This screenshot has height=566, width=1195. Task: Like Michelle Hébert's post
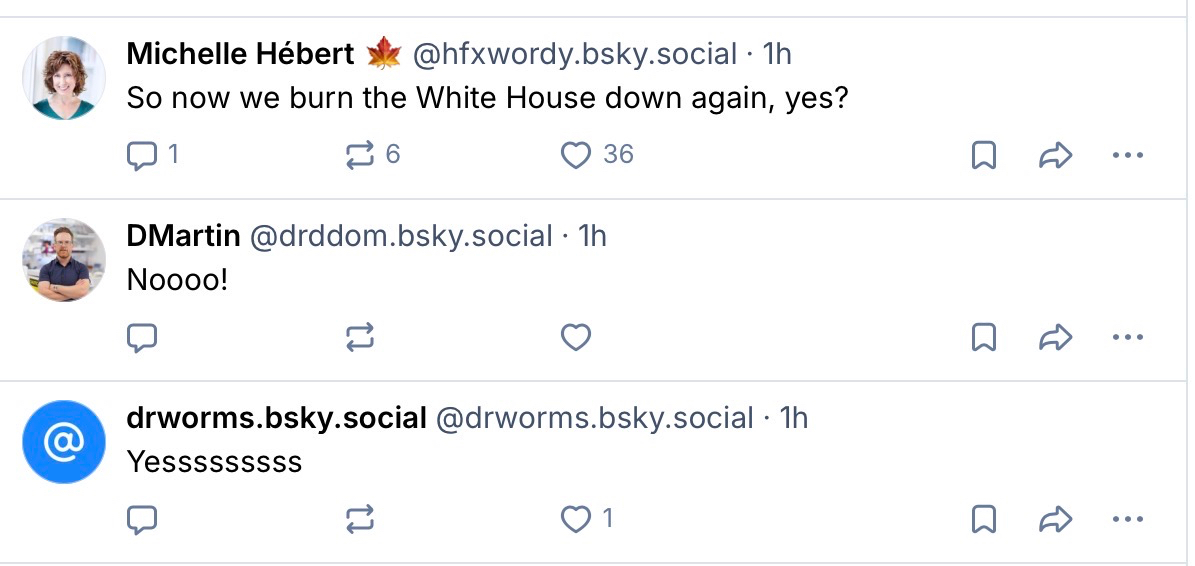tap(575, 155)
